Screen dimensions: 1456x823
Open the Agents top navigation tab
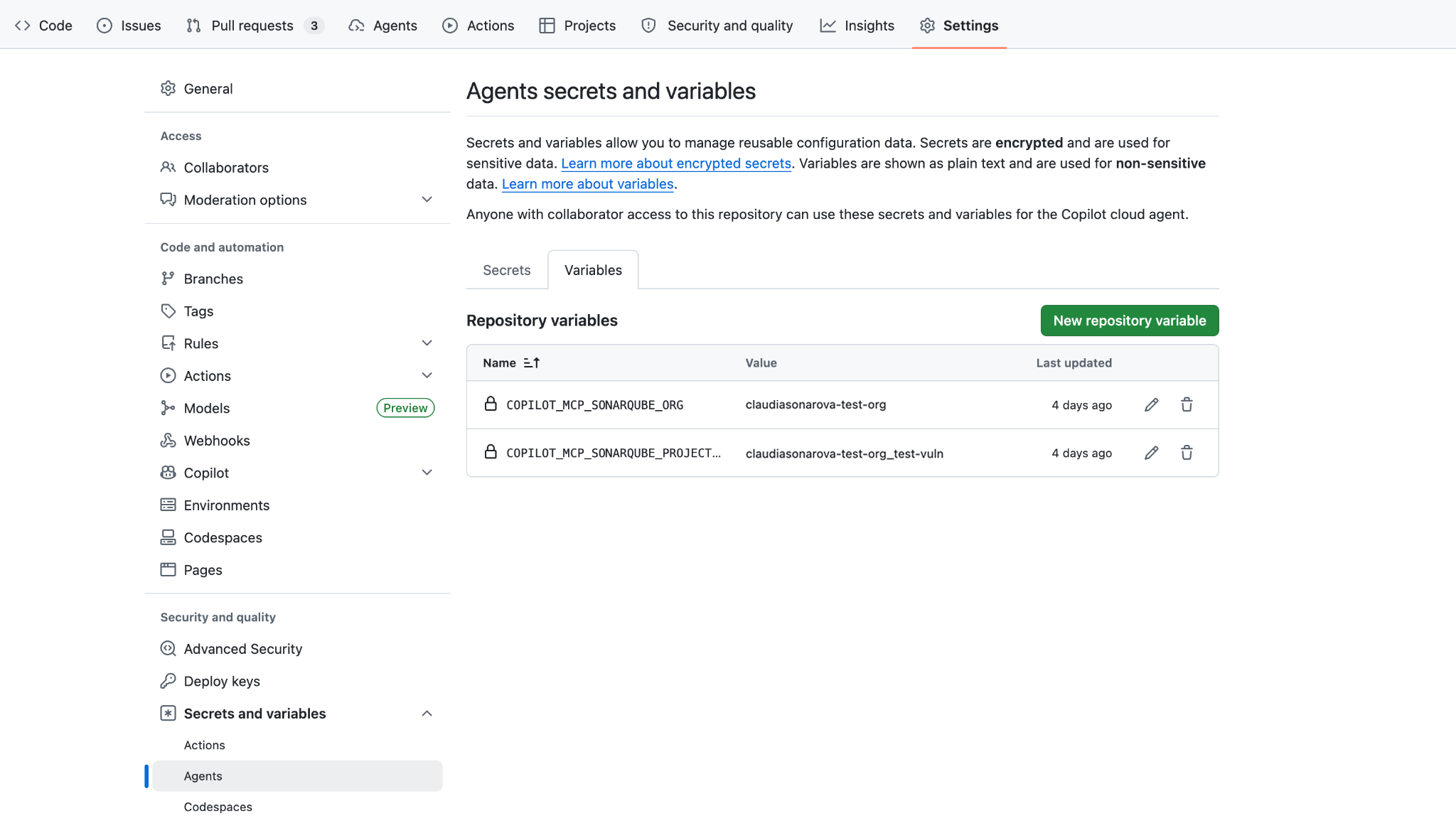point(383,26)
